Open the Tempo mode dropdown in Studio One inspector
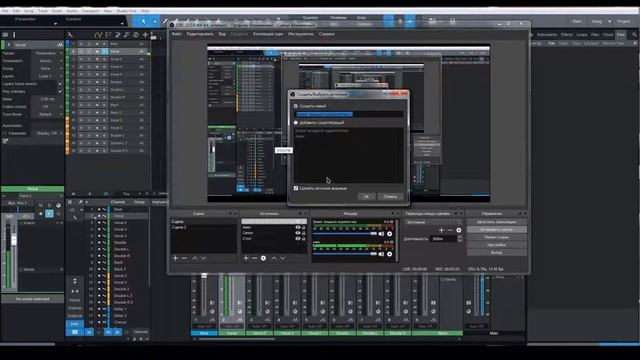This screenshot has height=360, width=640. 48,53
